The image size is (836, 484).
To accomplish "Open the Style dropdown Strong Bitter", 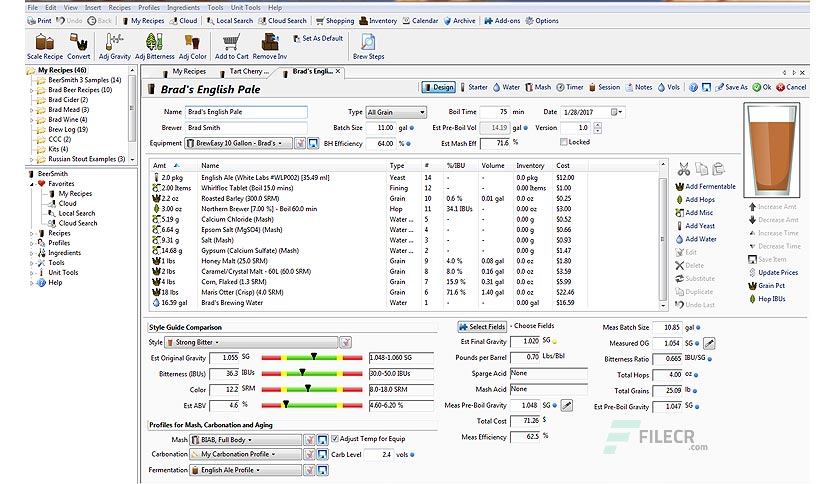I will coord(251,342).
